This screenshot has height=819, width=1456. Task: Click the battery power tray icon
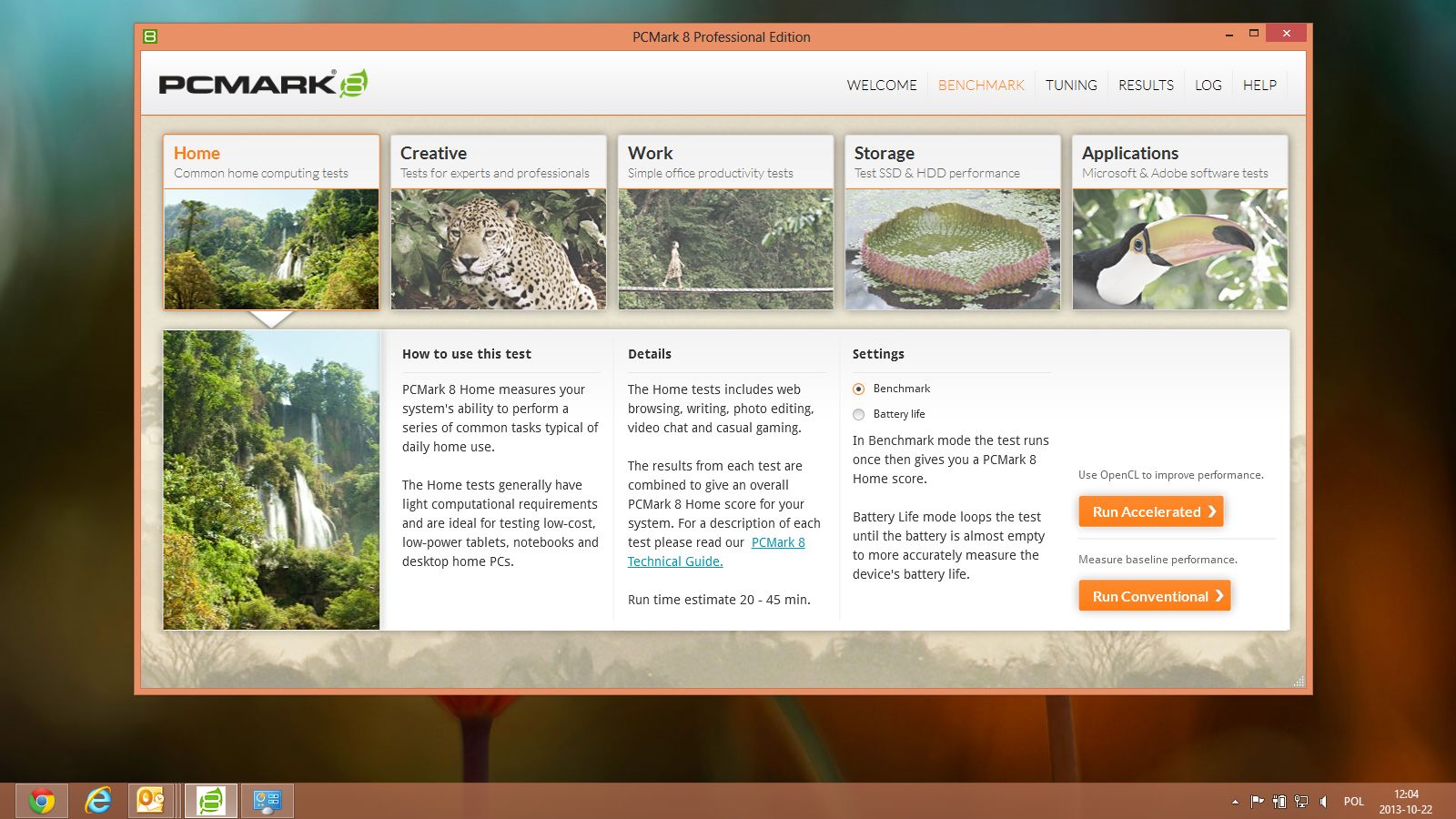(x=1279, y=802)
